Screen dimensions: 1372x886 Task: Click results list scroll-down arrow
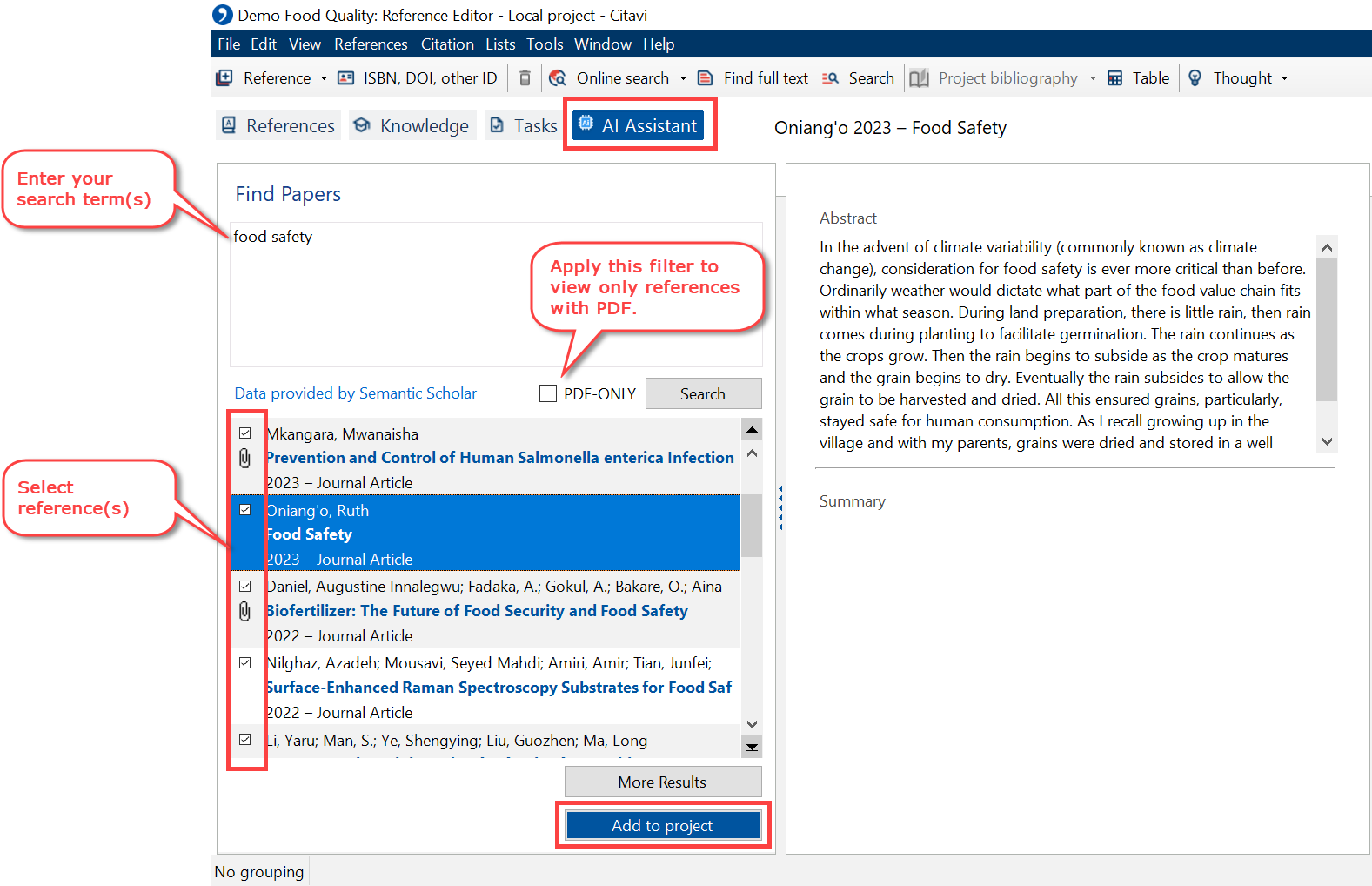tap(752, 724)
